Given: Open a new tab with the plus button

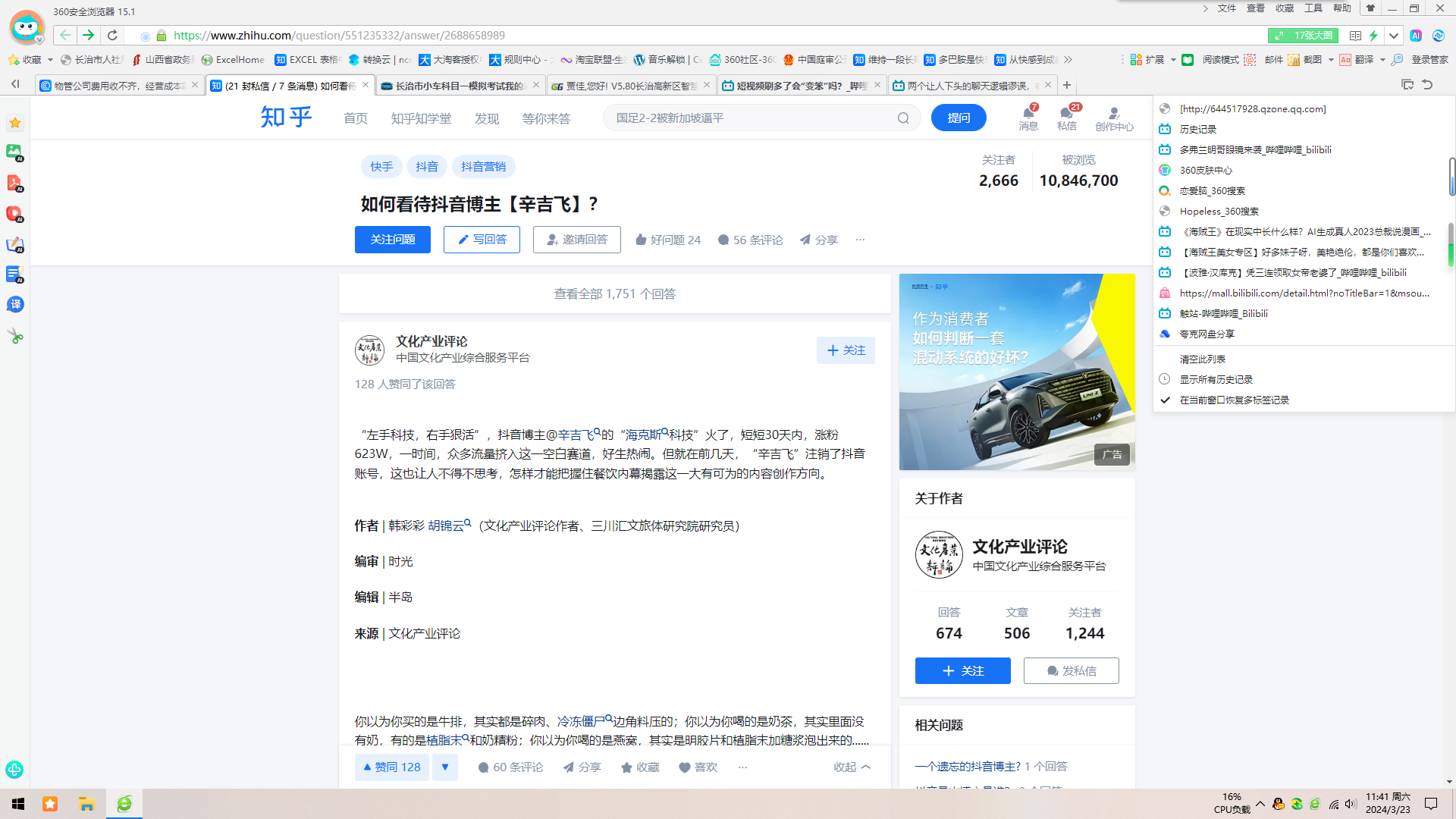Looking at the screenshot, I should 1067,85.
